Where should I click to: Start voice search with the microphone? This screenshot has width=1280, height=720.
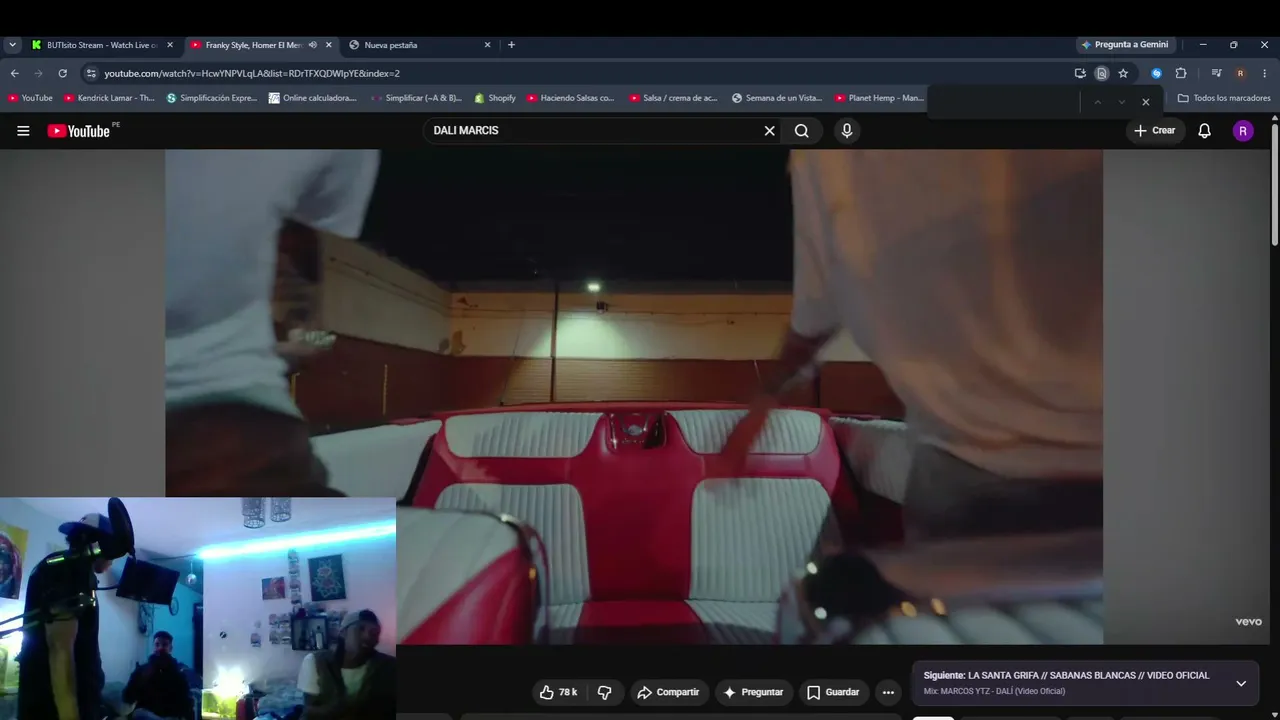[x=847, y=131]
